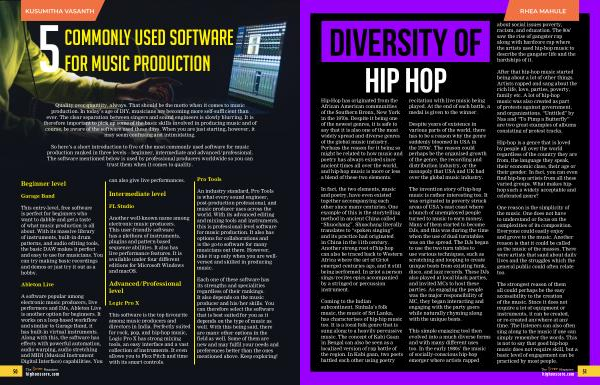Open the highonscore.com link on left page
Viewport: 600px width, 385px height.
[42, 374]
